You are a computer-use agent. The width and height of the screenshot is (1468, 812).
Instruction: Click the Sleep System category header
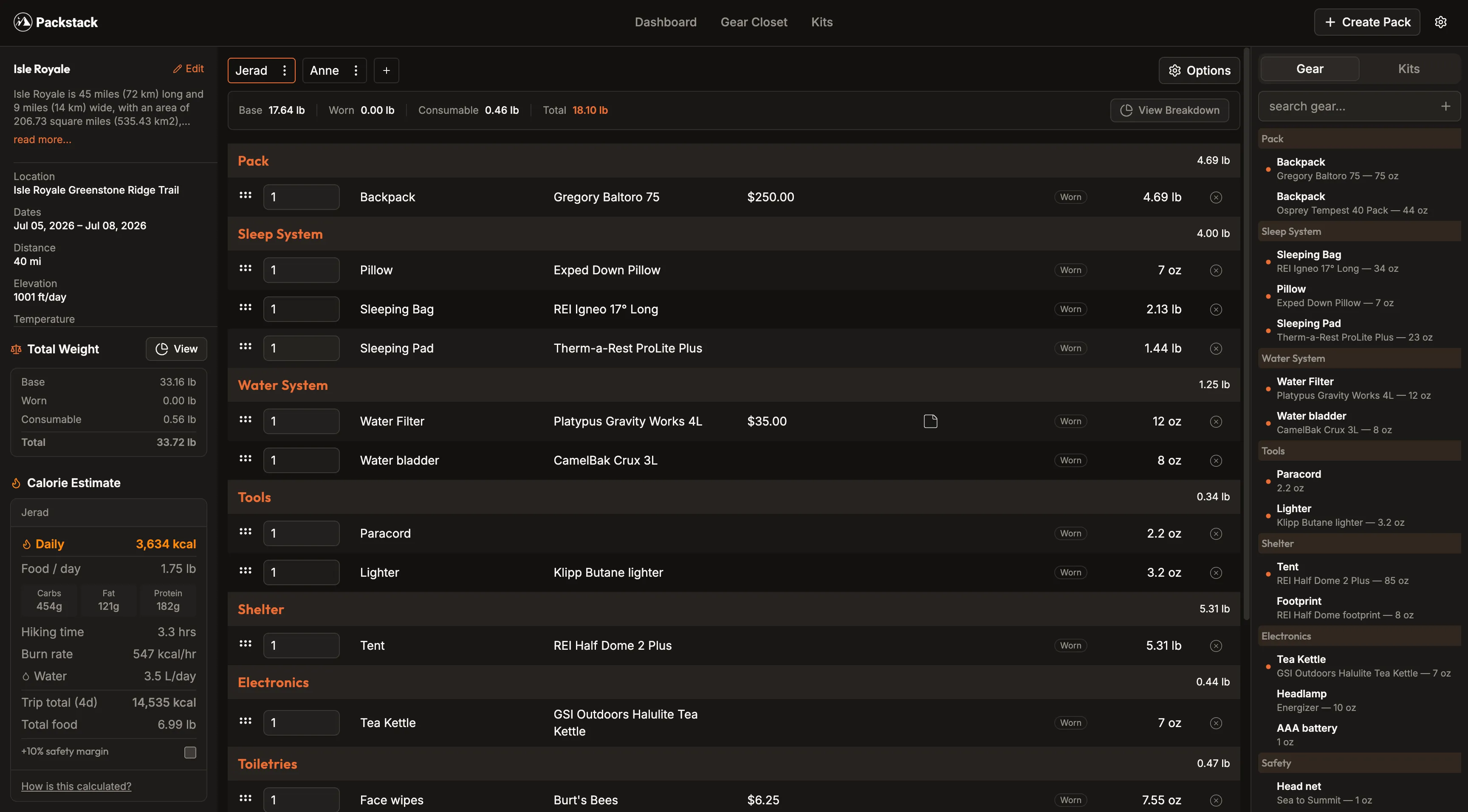(x=734, y=234)
